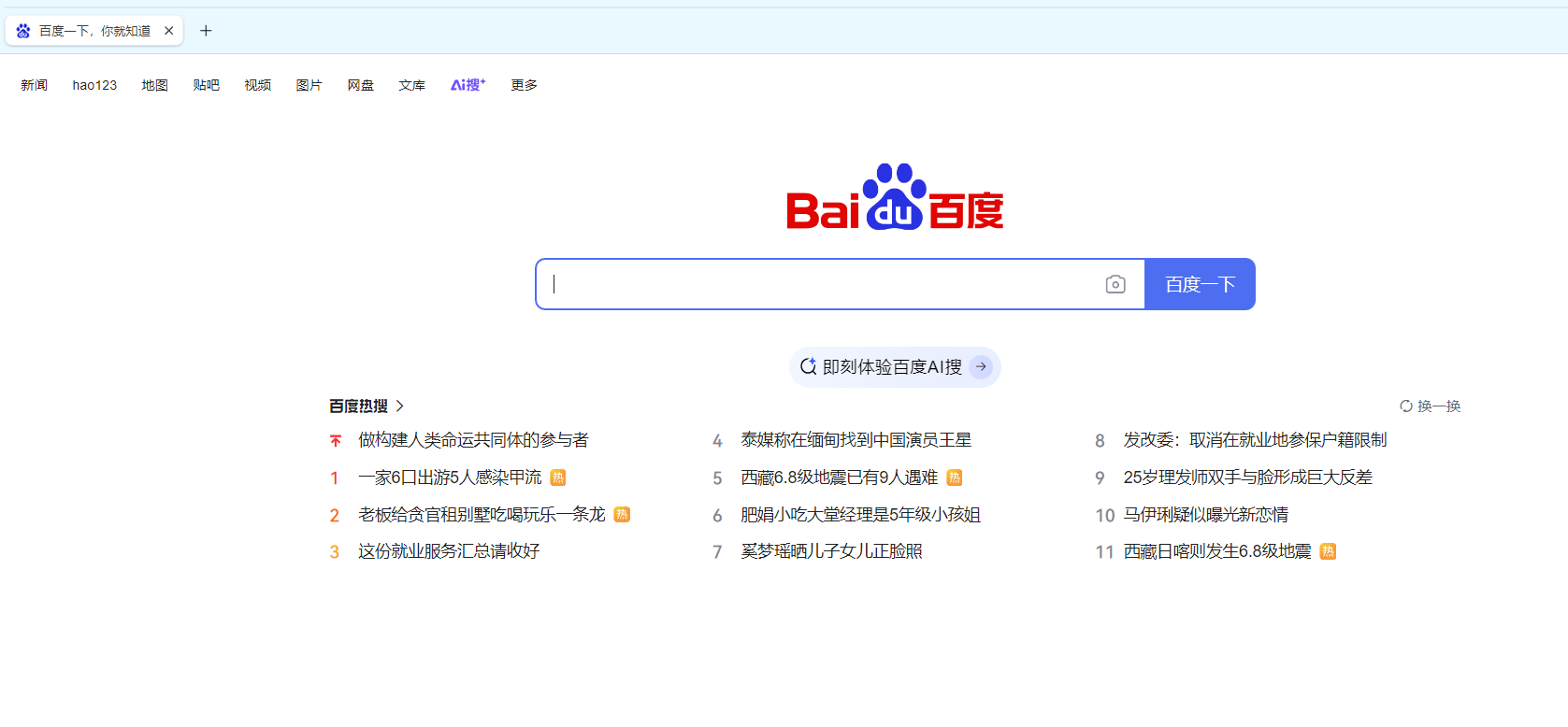Open hot search 一家6口出游5人感染甲流
This screenshot has height=727, width=1568.
tap(450, 478)
